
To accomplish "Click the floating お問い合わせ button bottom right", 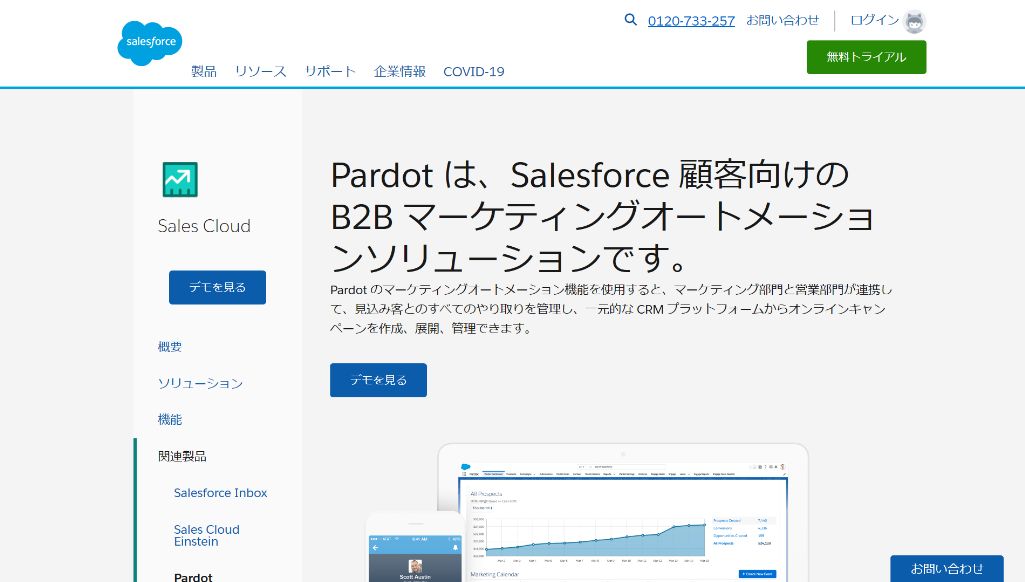I will [x=946, y=568].
